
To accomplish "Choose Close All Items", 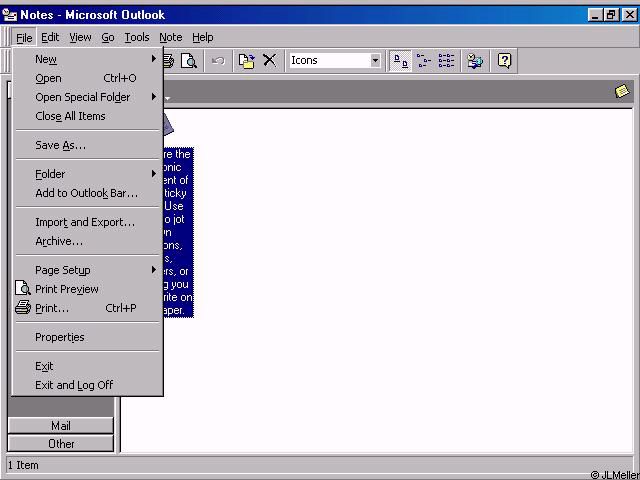I will 87,116.
